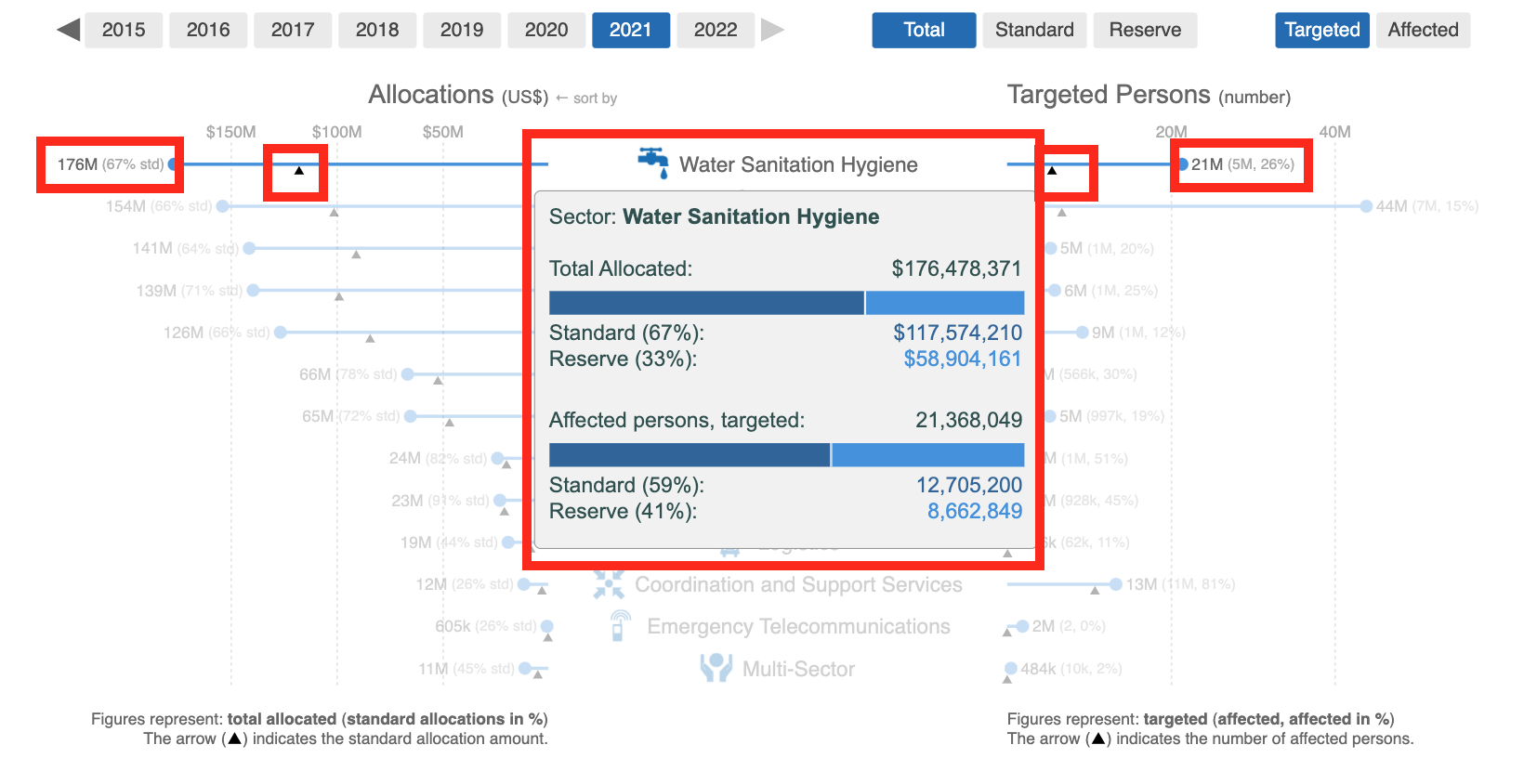Click the Multi-Sector icon
Screen dimensions: 1537x784
tap(716, 667)
